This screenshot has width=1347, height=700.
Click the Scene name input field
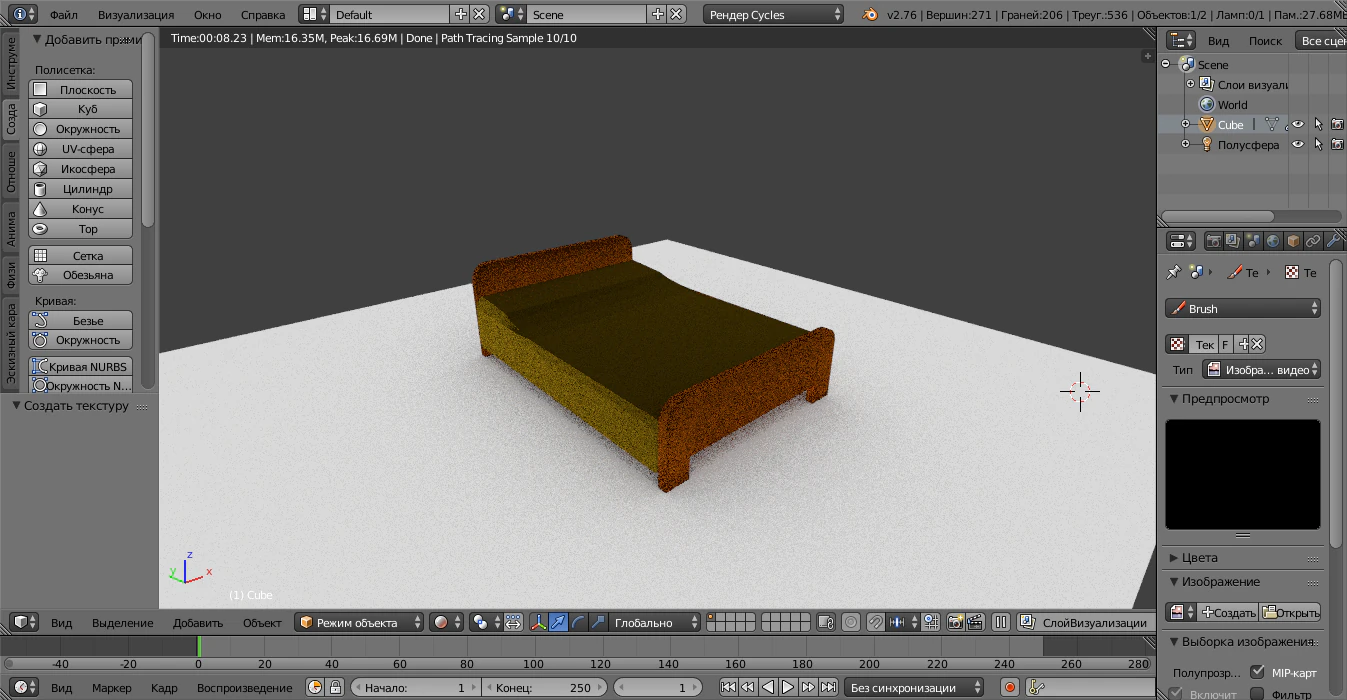[587, 14]
